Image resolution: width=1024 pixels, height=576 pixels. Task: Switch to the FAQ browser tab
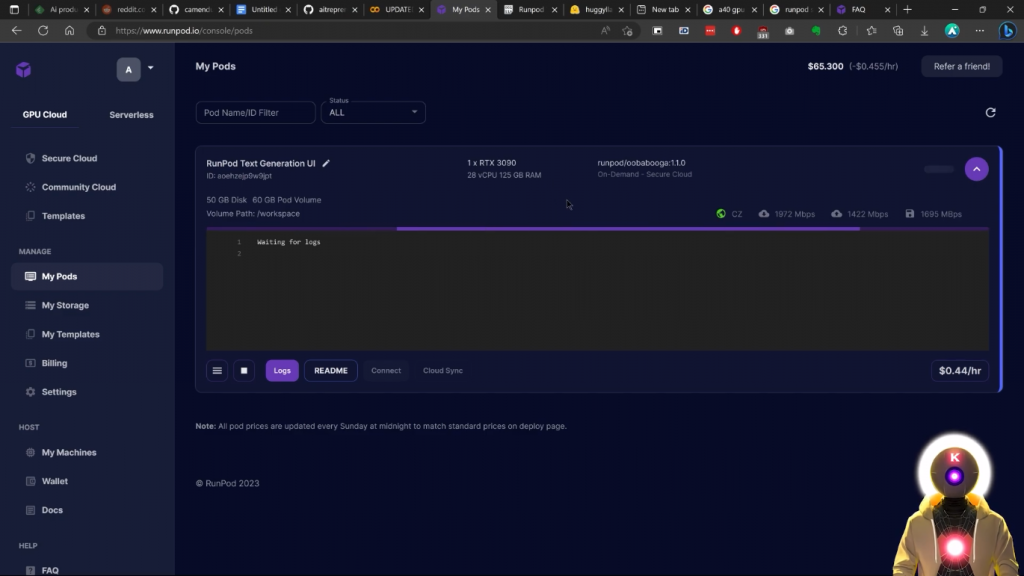[x=862, y=10]
